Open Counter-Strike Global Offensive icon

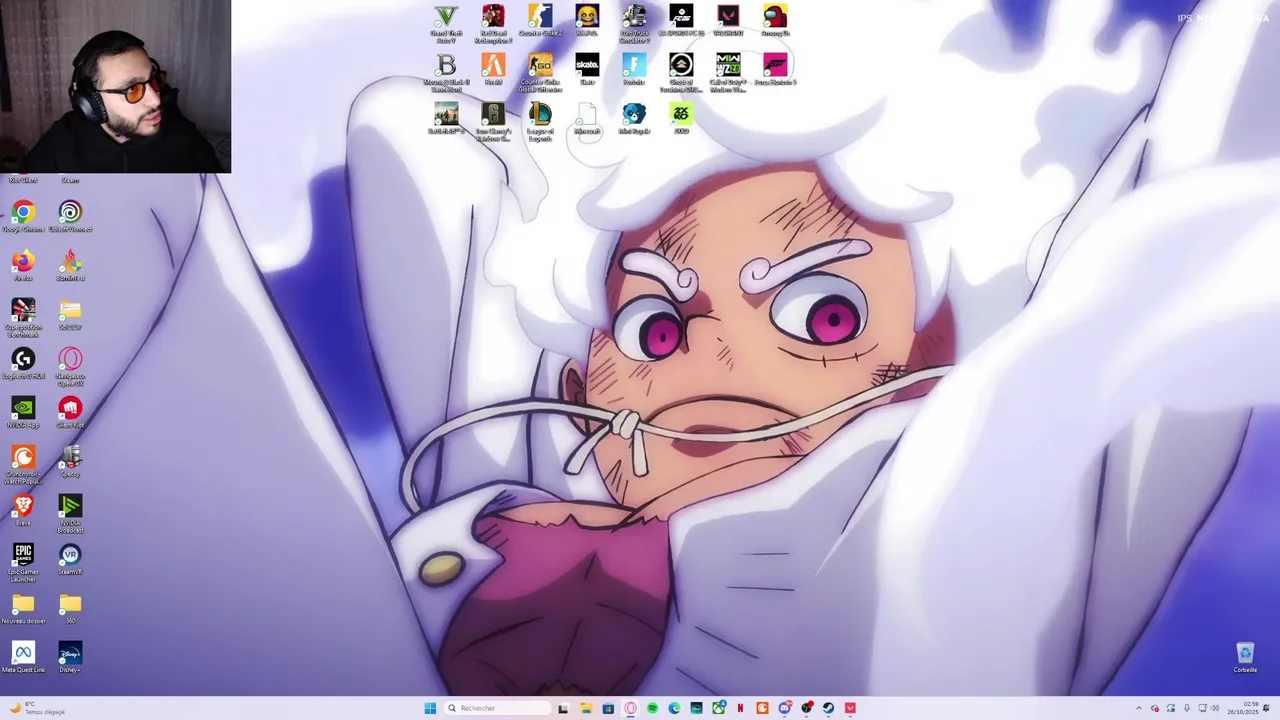[x=540, y=72]
